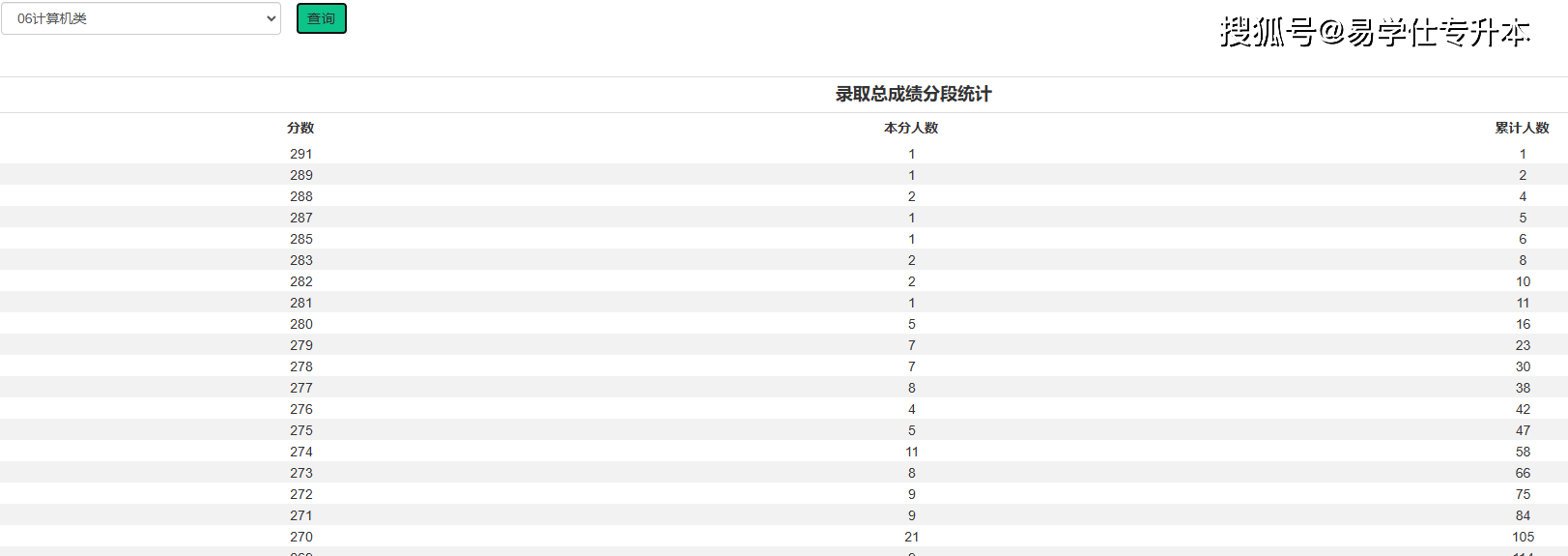1568x556 pixels.
Task: Click the green 查询 button
Action: click(322, 18)
